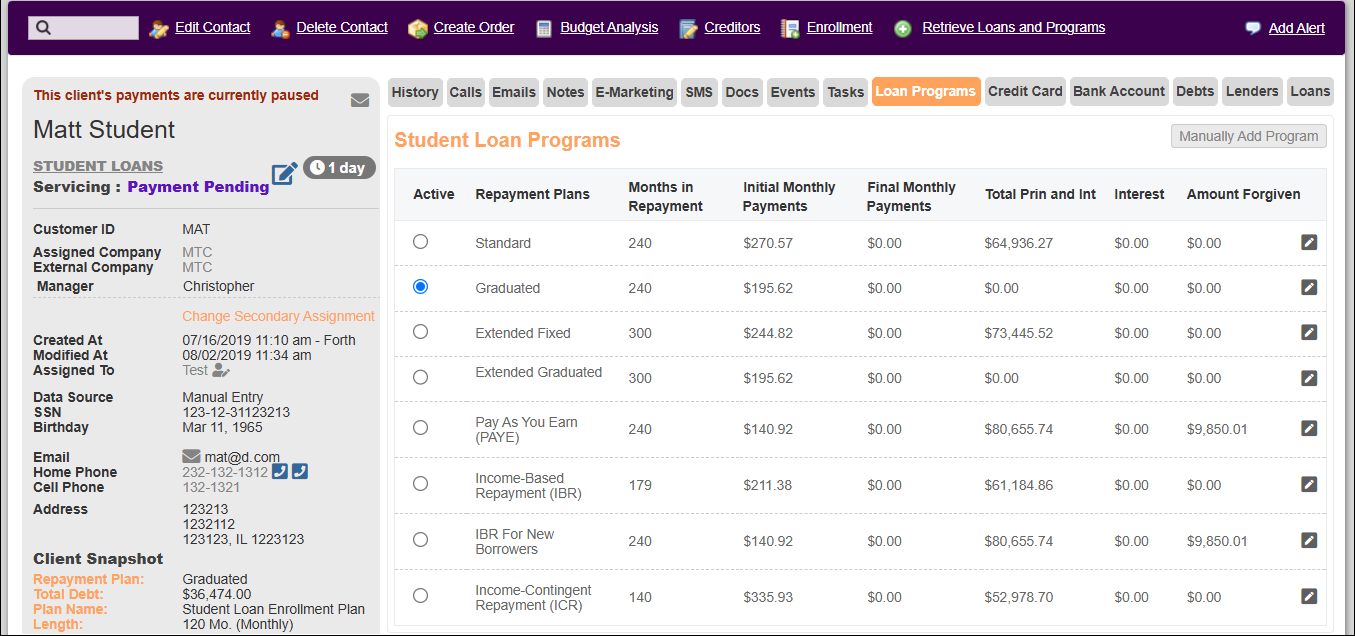Click the Delete Contact icon
Viewport: 1355px width, 636px height.
coord(281,29)
